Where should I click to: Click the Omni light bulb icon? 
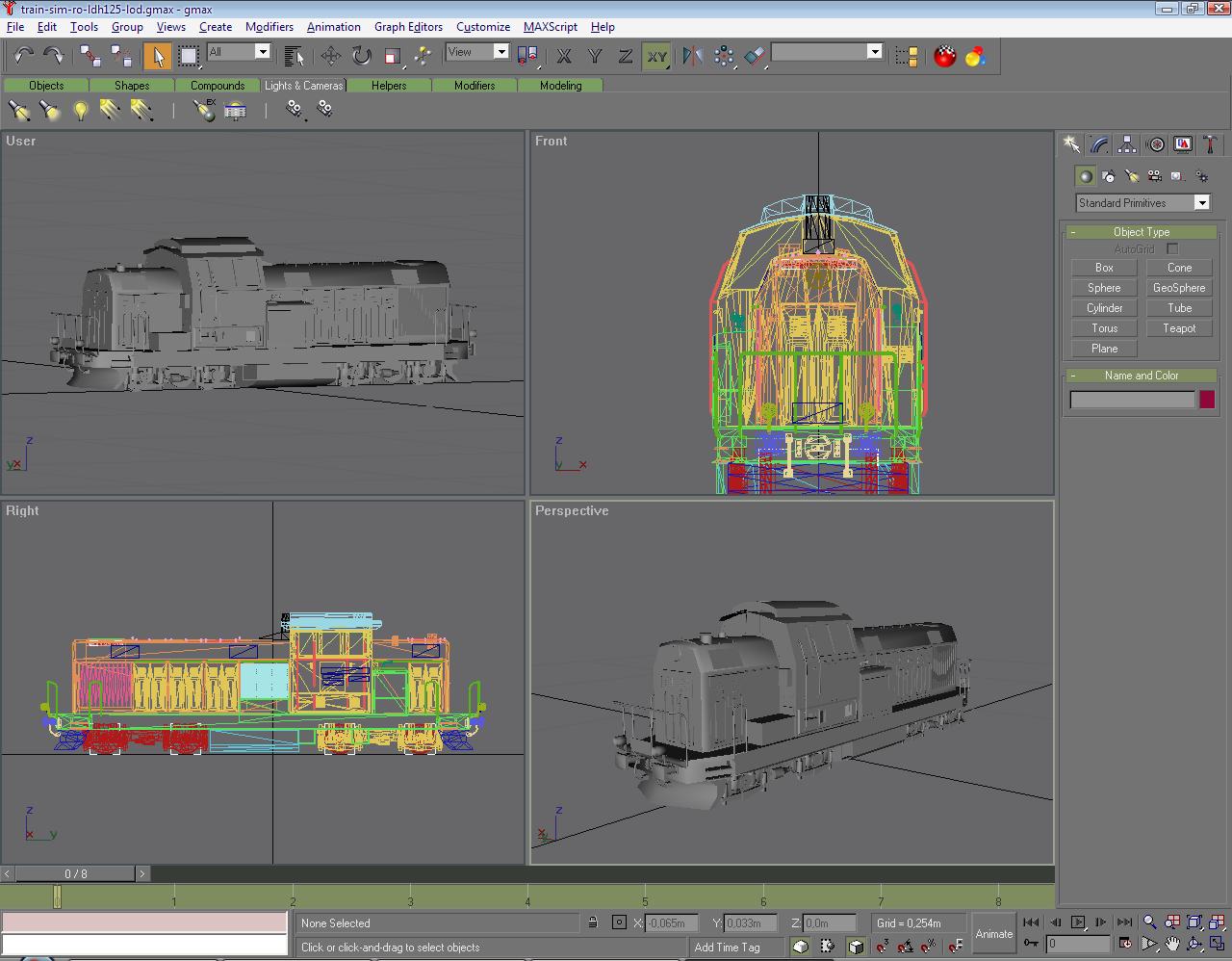(81, 111)
